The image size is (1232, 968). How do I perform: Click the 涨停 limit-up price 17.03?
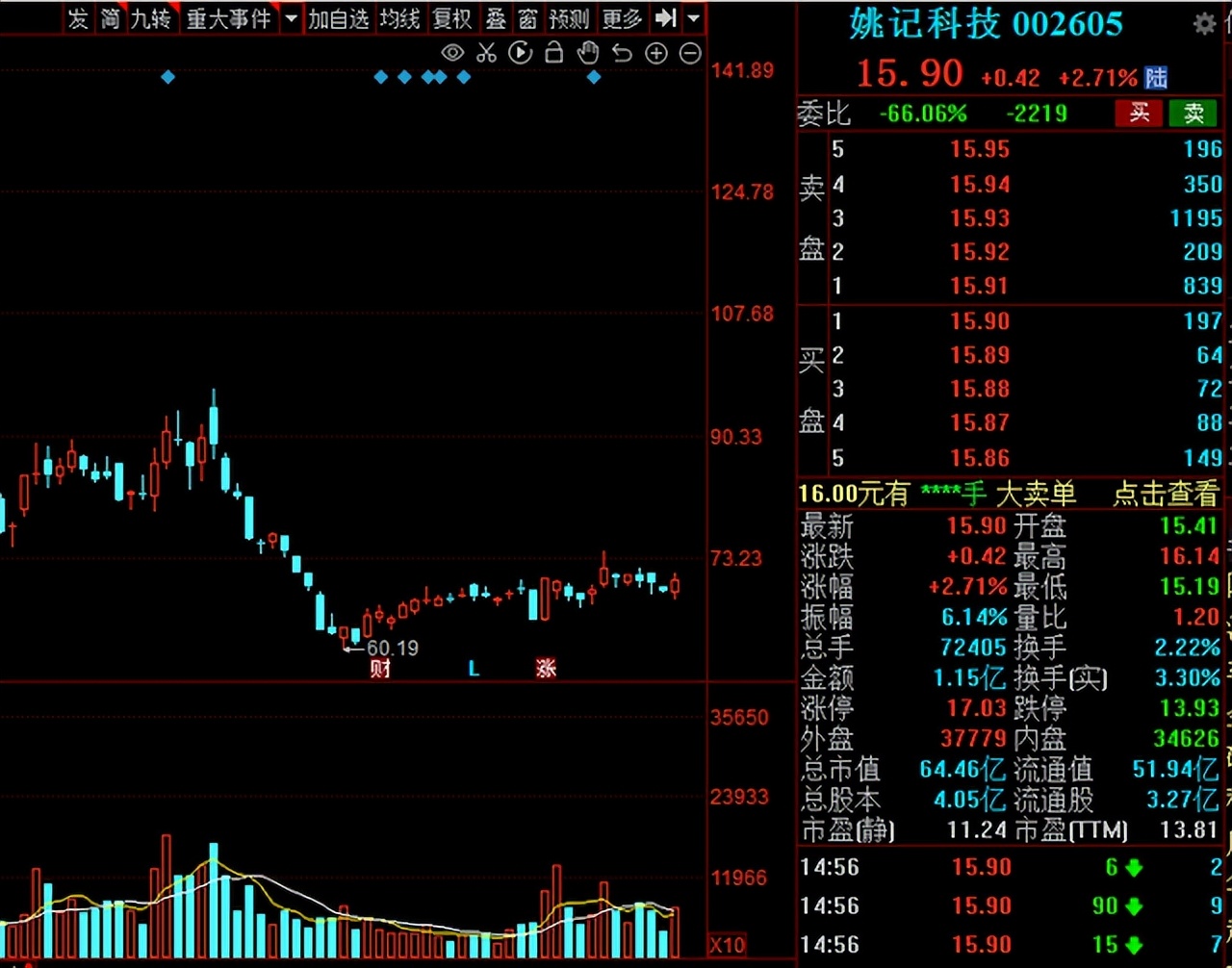(x=977, y=708)
